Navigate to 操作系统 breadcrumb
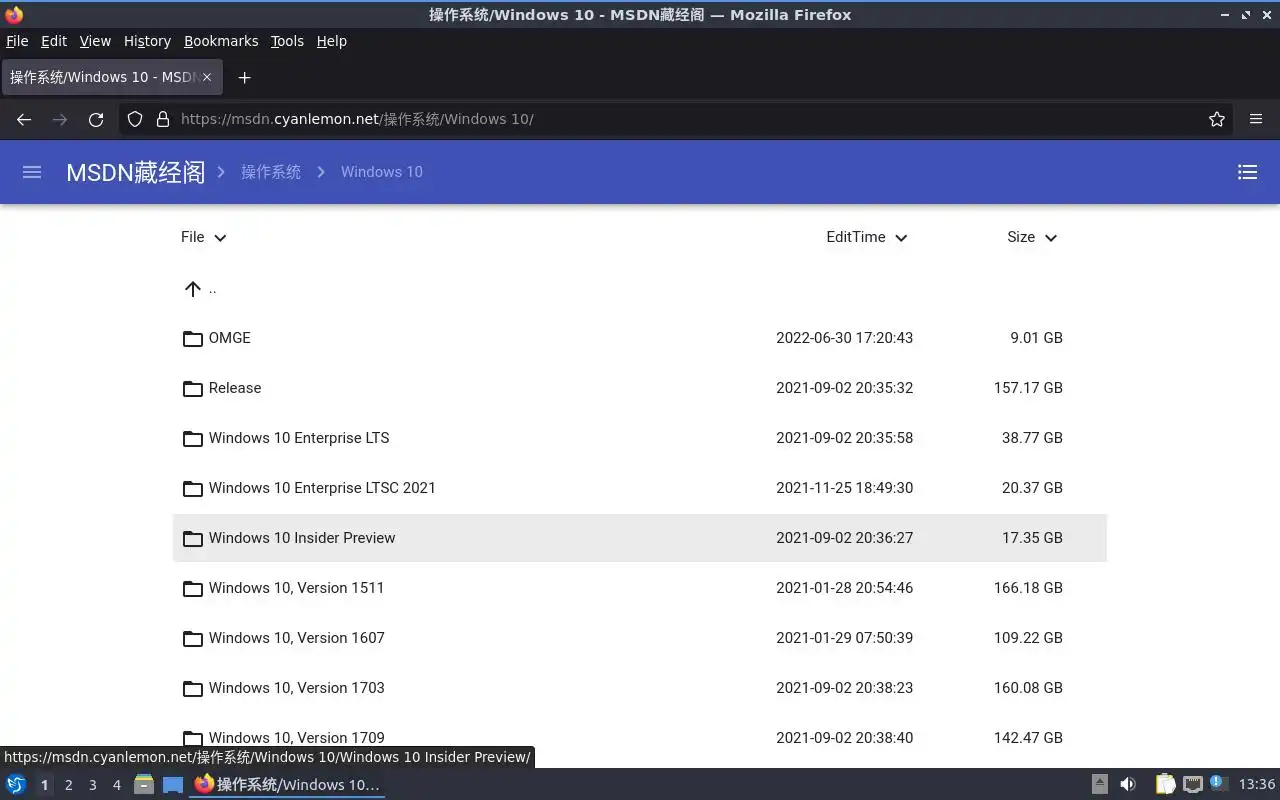1280x800 pixels. pyautogui.click(x=271, y=172)
